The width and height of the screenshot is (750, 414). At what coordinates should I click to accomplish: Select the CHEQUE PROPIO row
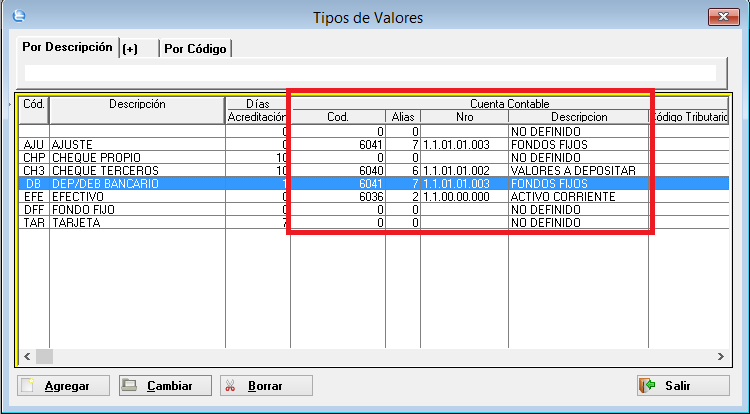(134, 158)
